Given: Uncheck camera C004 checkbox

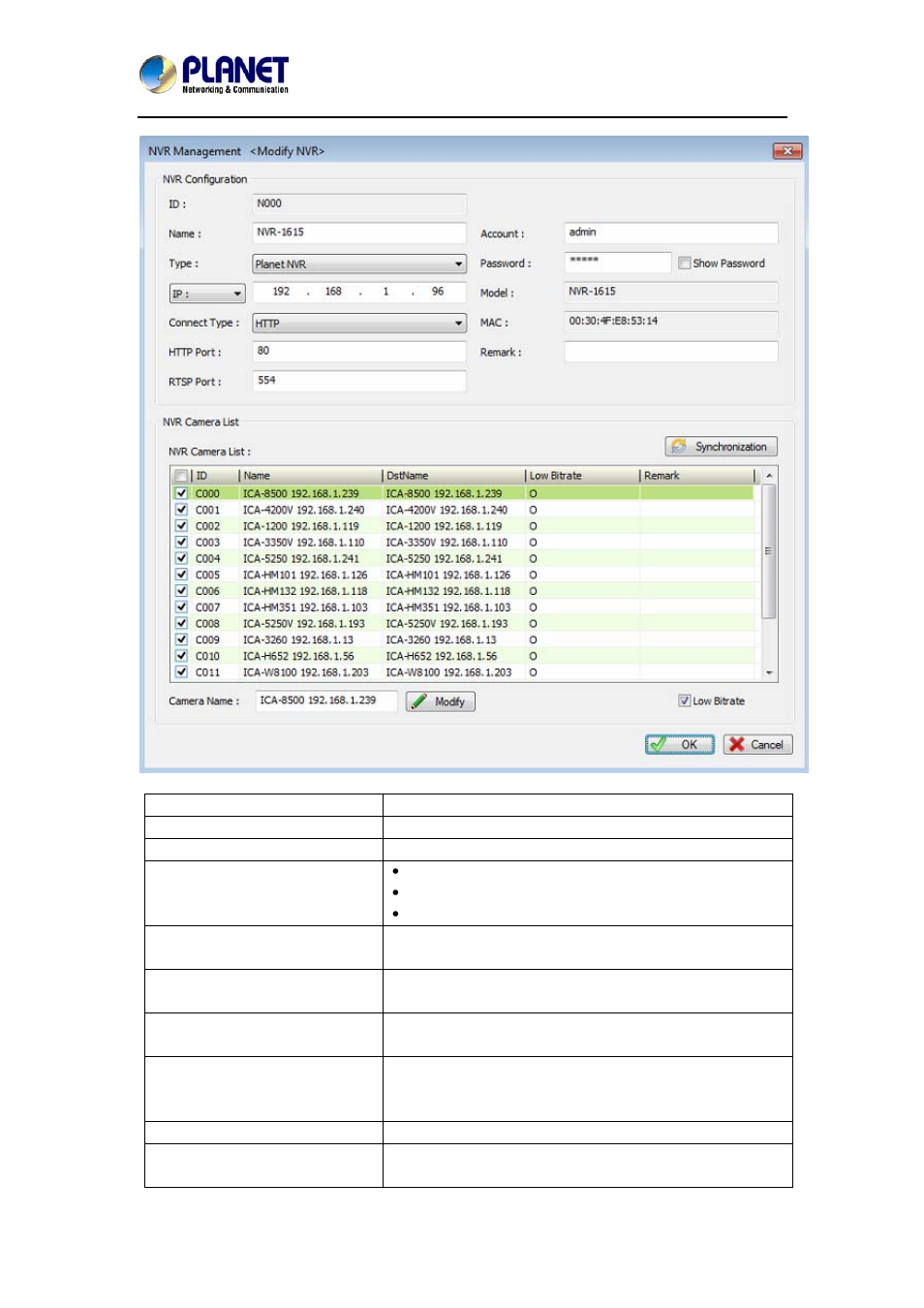Looking at the screenshot, I should click(181, 558).
